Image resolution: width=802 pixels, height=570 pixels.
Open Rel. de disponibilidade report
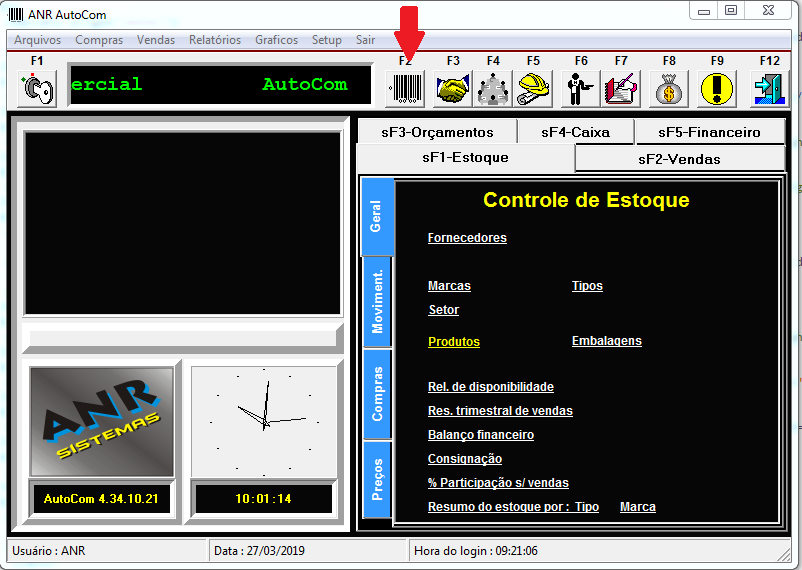(491, 387)
